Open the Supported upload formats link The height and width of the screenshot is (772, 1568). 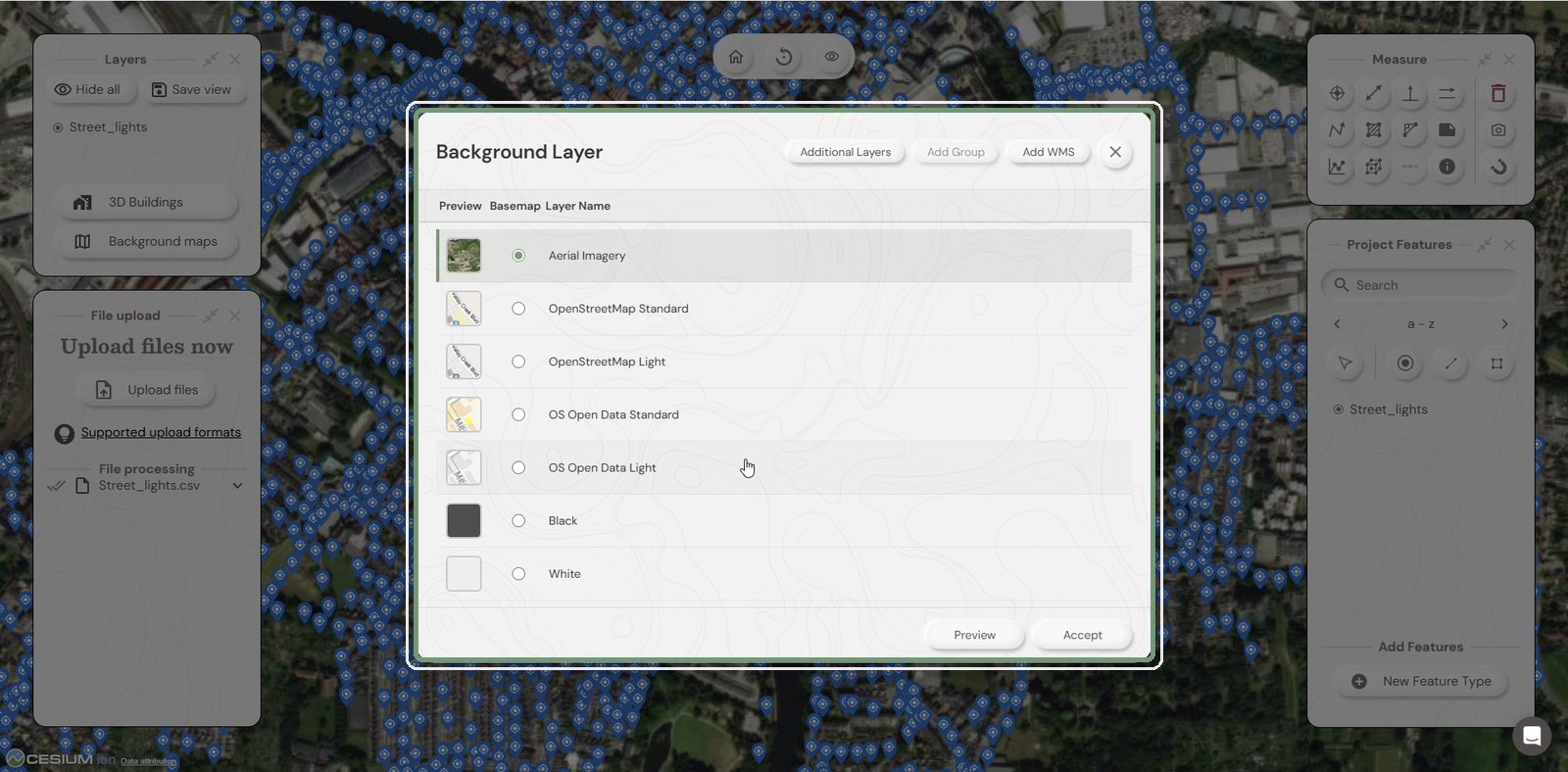(161, 432)
